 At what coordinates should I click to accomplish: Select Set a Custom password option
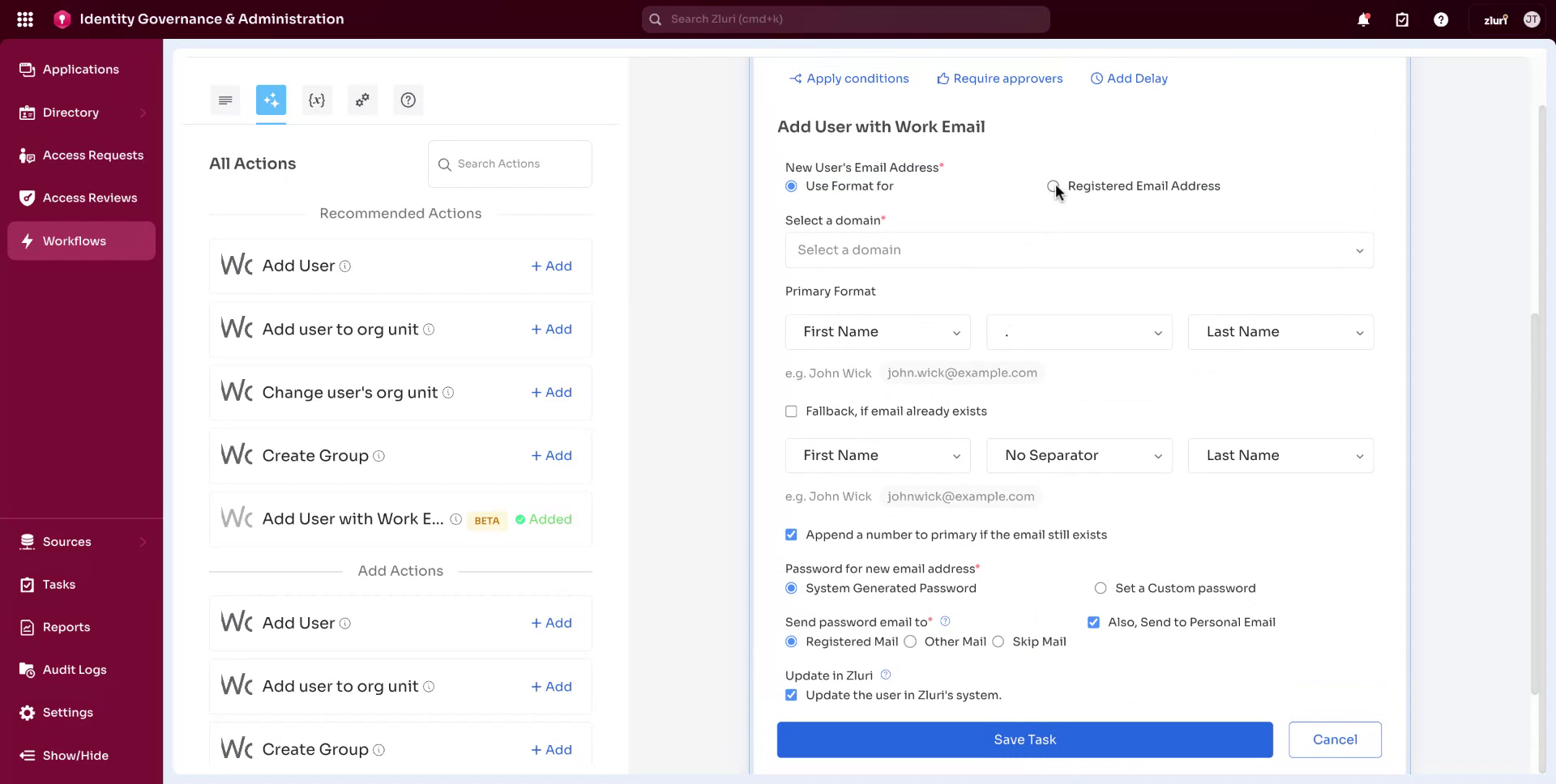(1100, 588)
